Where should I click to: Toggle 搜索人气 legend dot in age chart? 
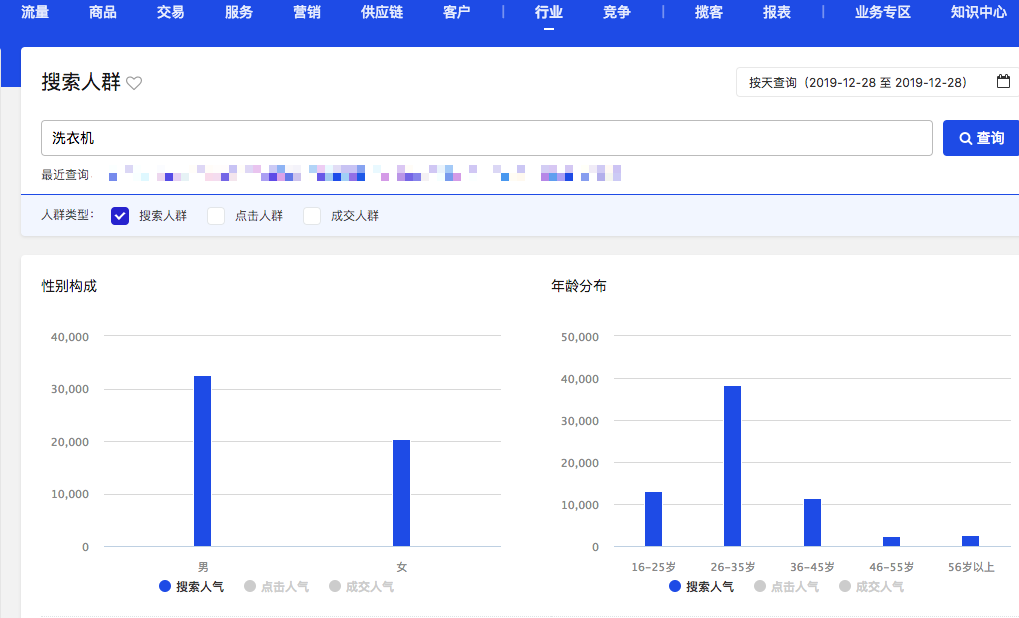[675, 587]
